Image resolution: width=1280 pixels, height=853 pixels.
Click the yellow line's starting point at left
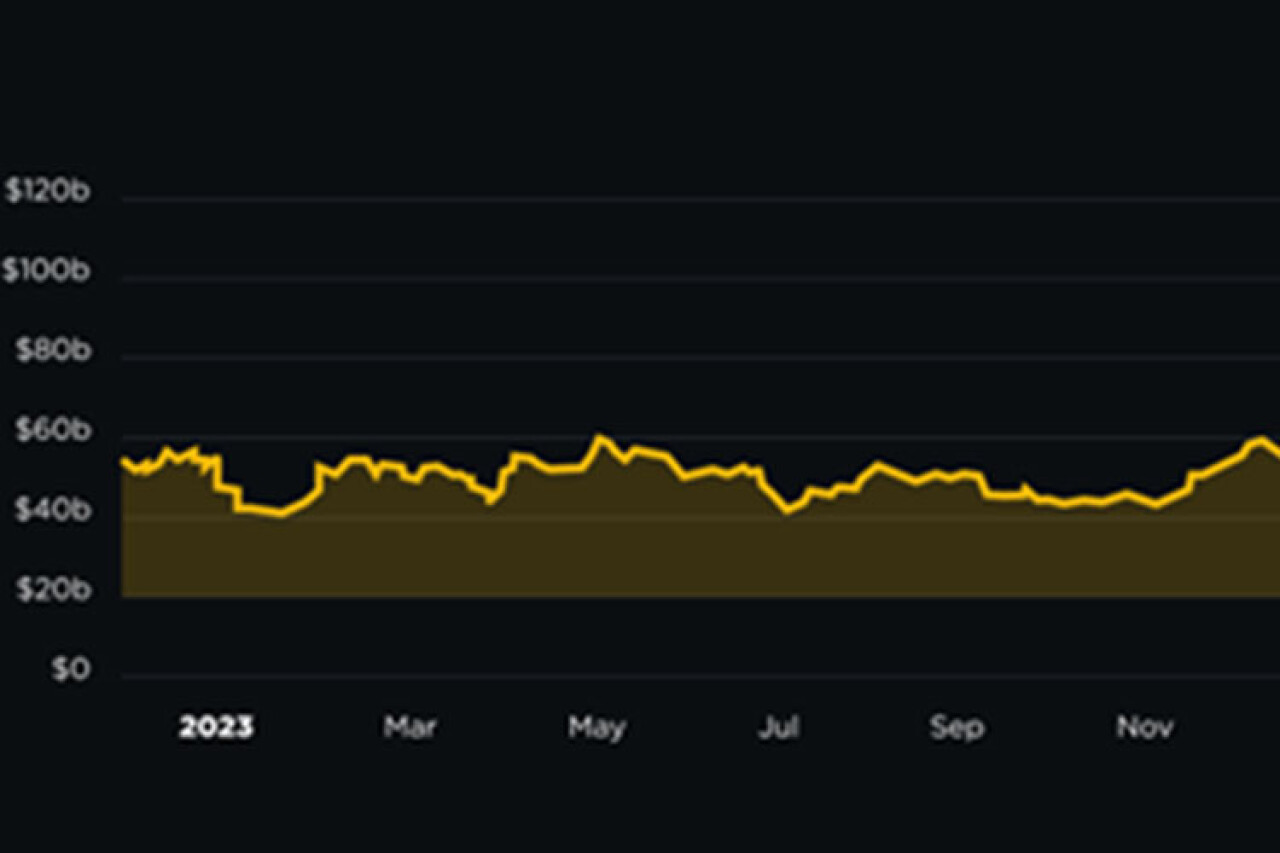[x=122, y=459]
